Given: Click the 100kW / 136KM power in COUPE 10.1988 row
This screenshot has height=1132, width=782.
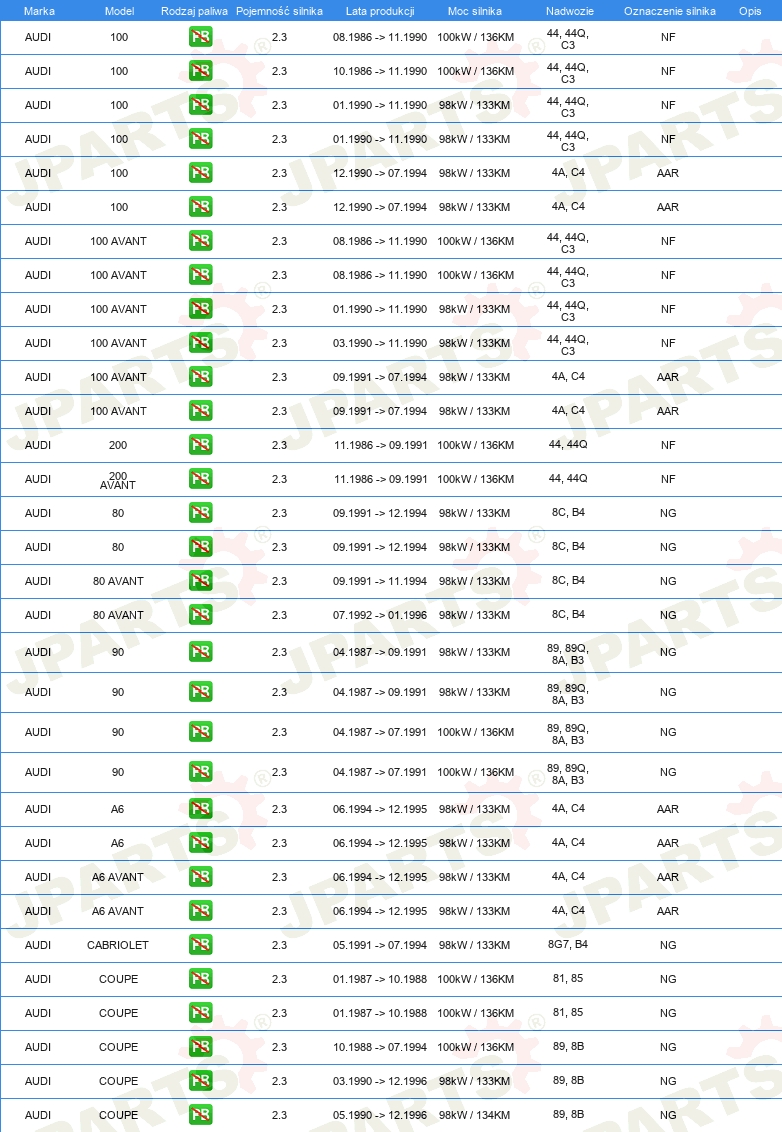Looking at the screenshot, I should [475, 1047].
